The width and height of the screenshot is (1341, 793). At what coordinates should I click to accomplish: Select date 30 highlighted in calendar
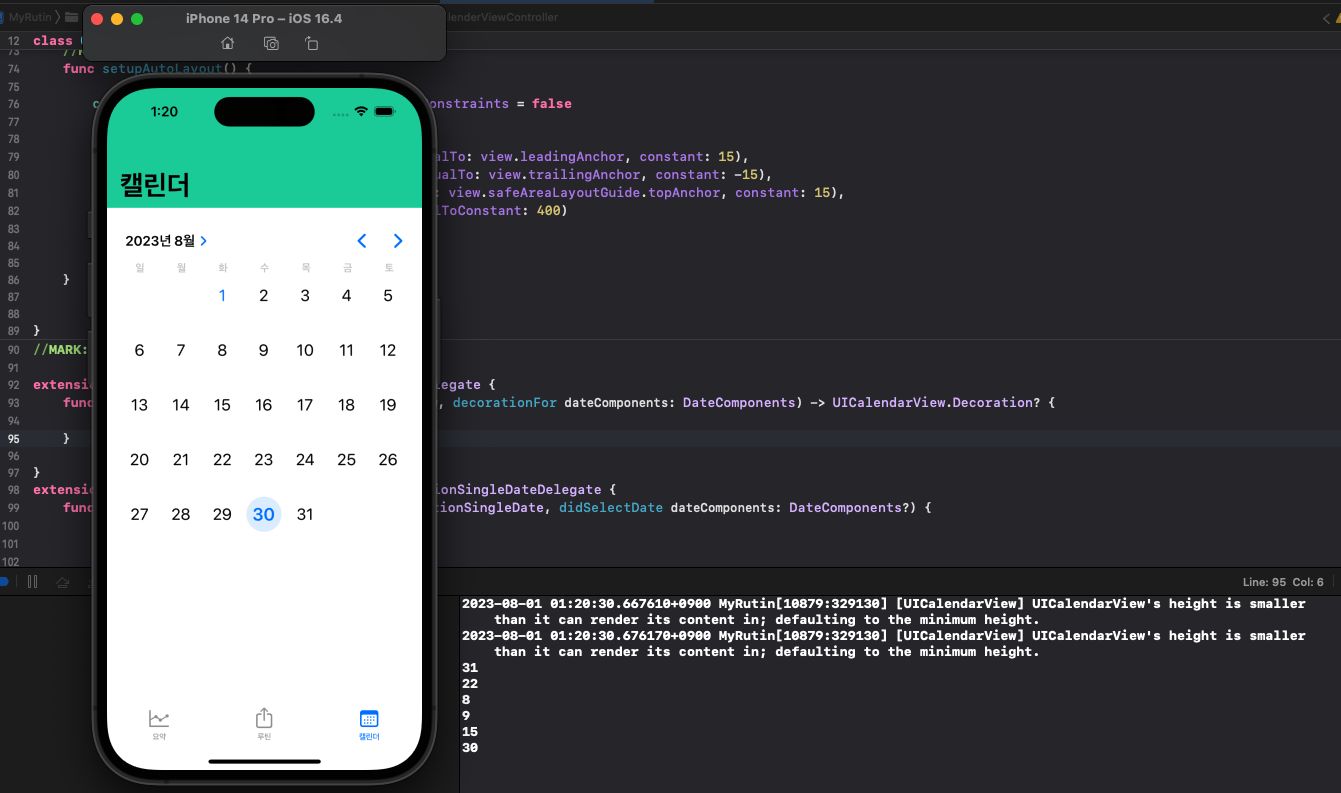point(264,514)
